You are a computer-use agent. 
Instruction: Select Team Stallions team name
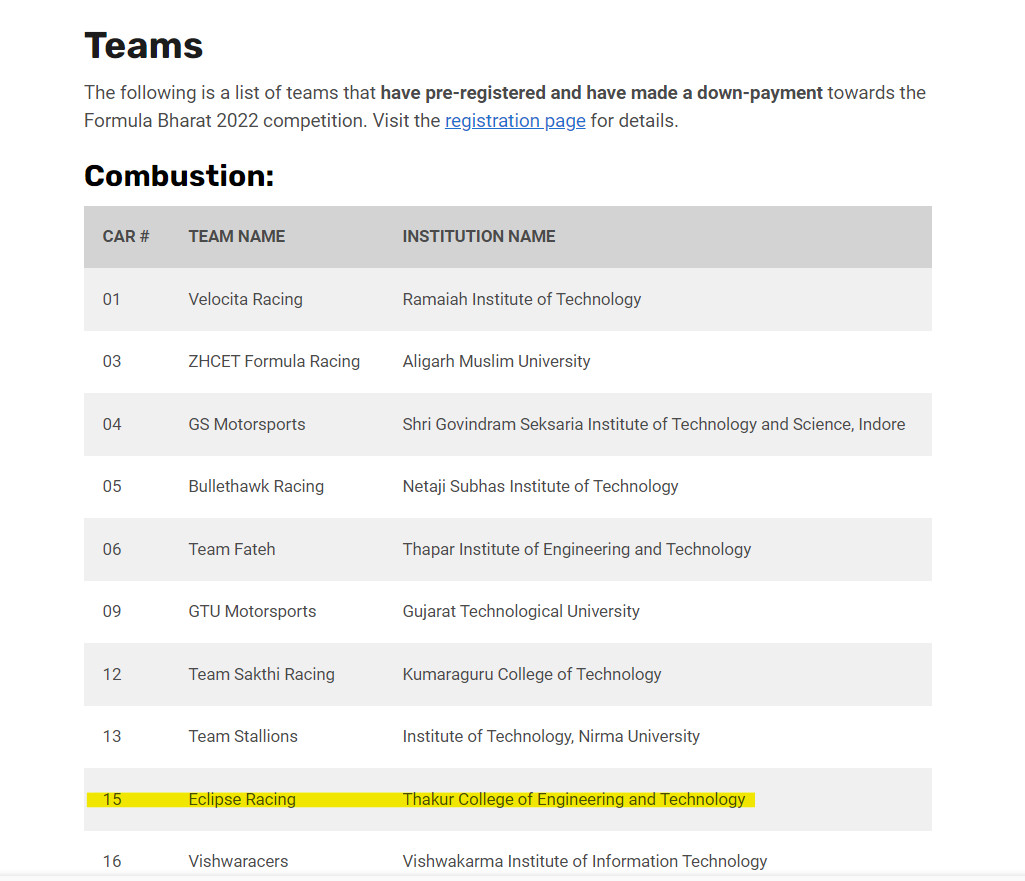[x=243, y=736]
